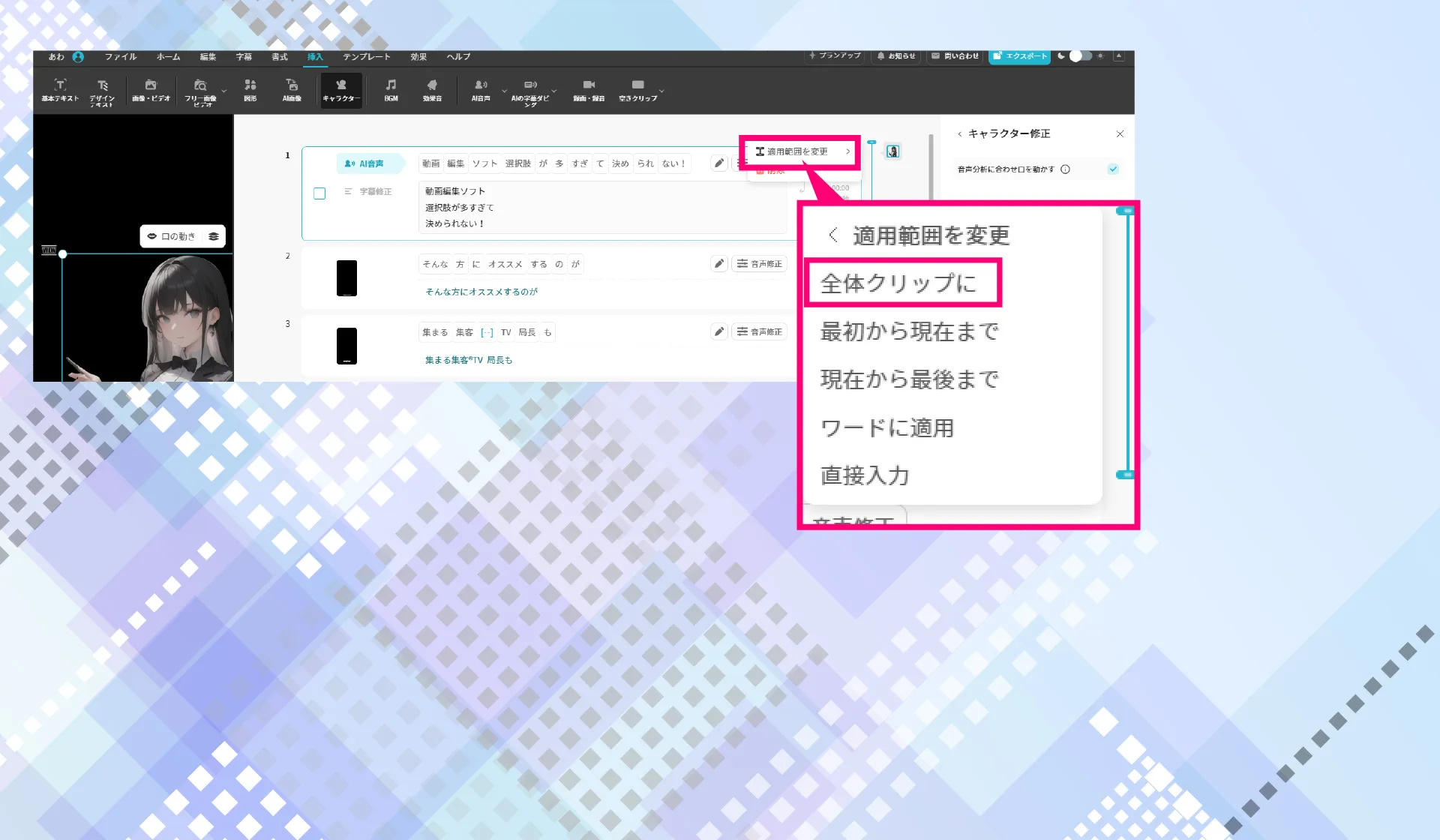Expand the フリー画像ビデオ dropdown arrow
Image resolution: width=1440 pixels, height=840 pixels.
pos(224,91)
